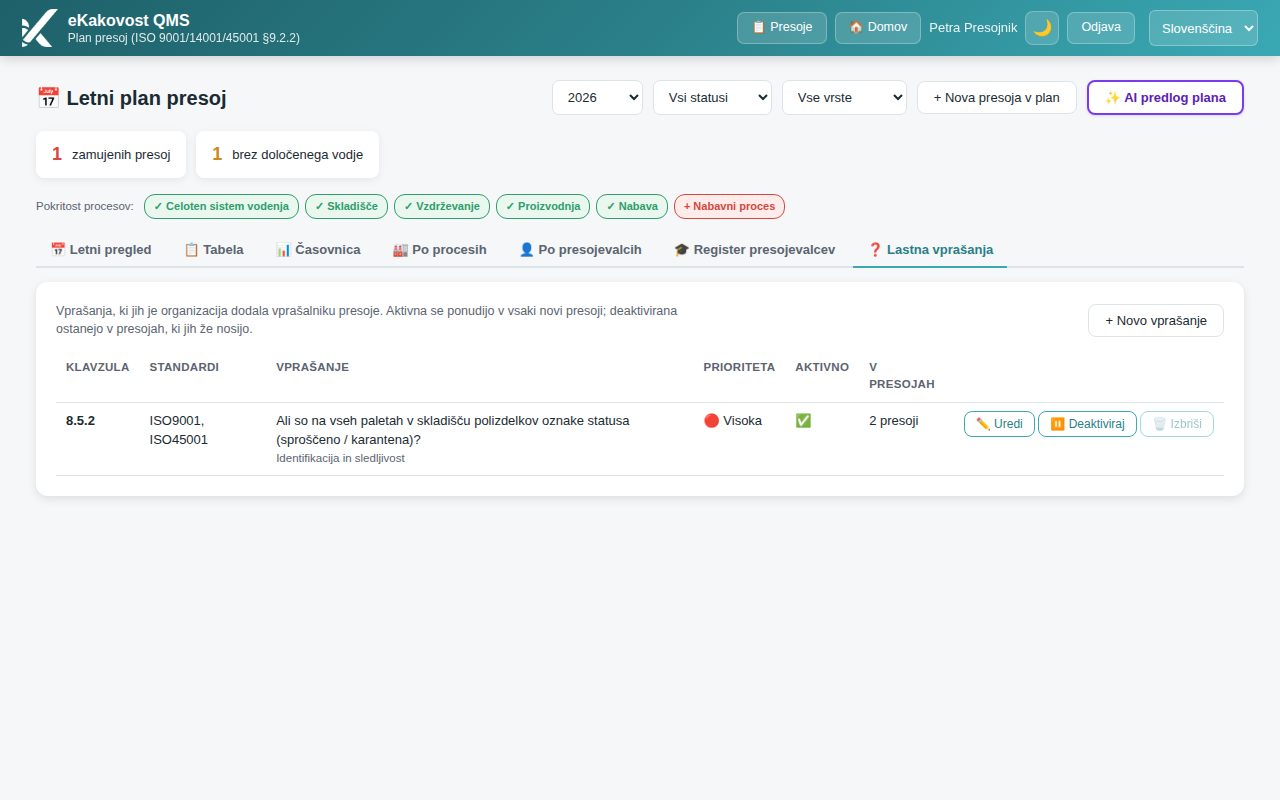The width and height of the screenshot is (1280, 800).
Task: Go to Domov home page
Action: 878,28
